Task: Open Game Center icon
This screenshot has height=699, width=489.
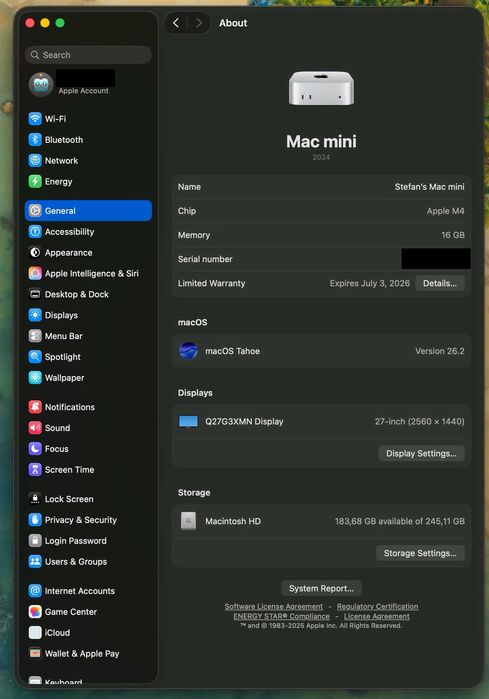Action: click(35, 612)
